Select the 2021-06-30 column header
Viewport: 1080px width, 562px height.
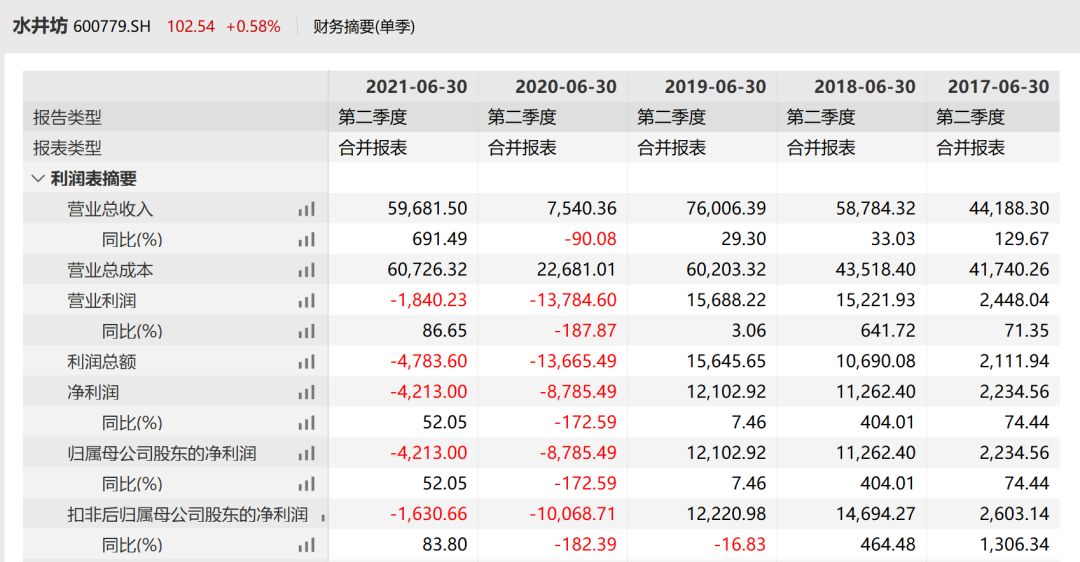tap(416, 87)
